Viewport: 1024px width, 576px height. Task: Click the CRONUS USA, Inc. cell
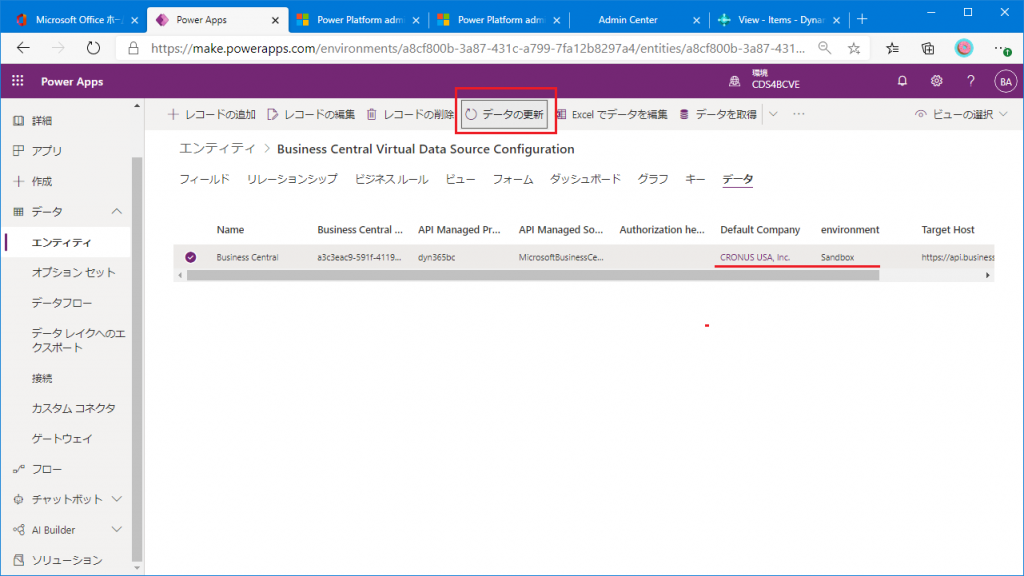[755, 257]
